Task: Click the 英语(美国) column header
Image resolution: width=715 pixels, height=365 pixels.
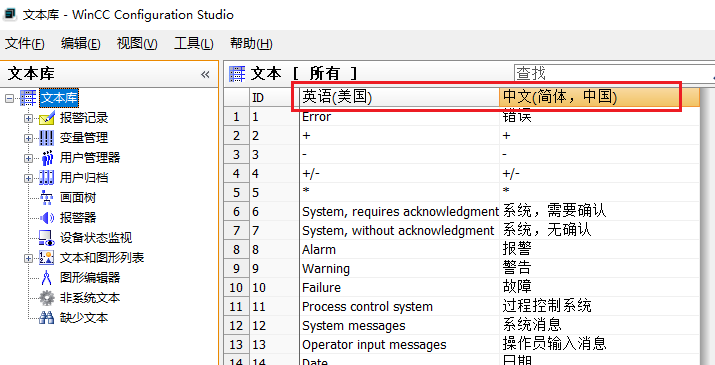Action: [399, 97]
